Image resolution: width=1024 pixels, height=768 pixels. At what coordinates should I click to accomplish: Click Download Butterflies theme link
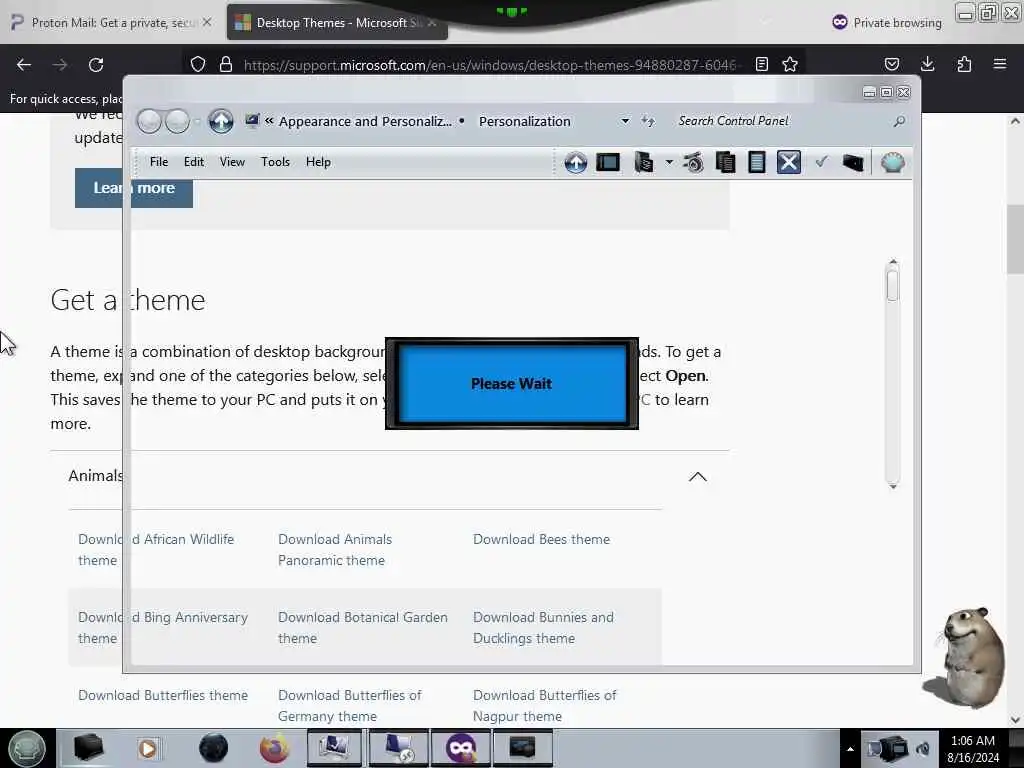(163, 696)
